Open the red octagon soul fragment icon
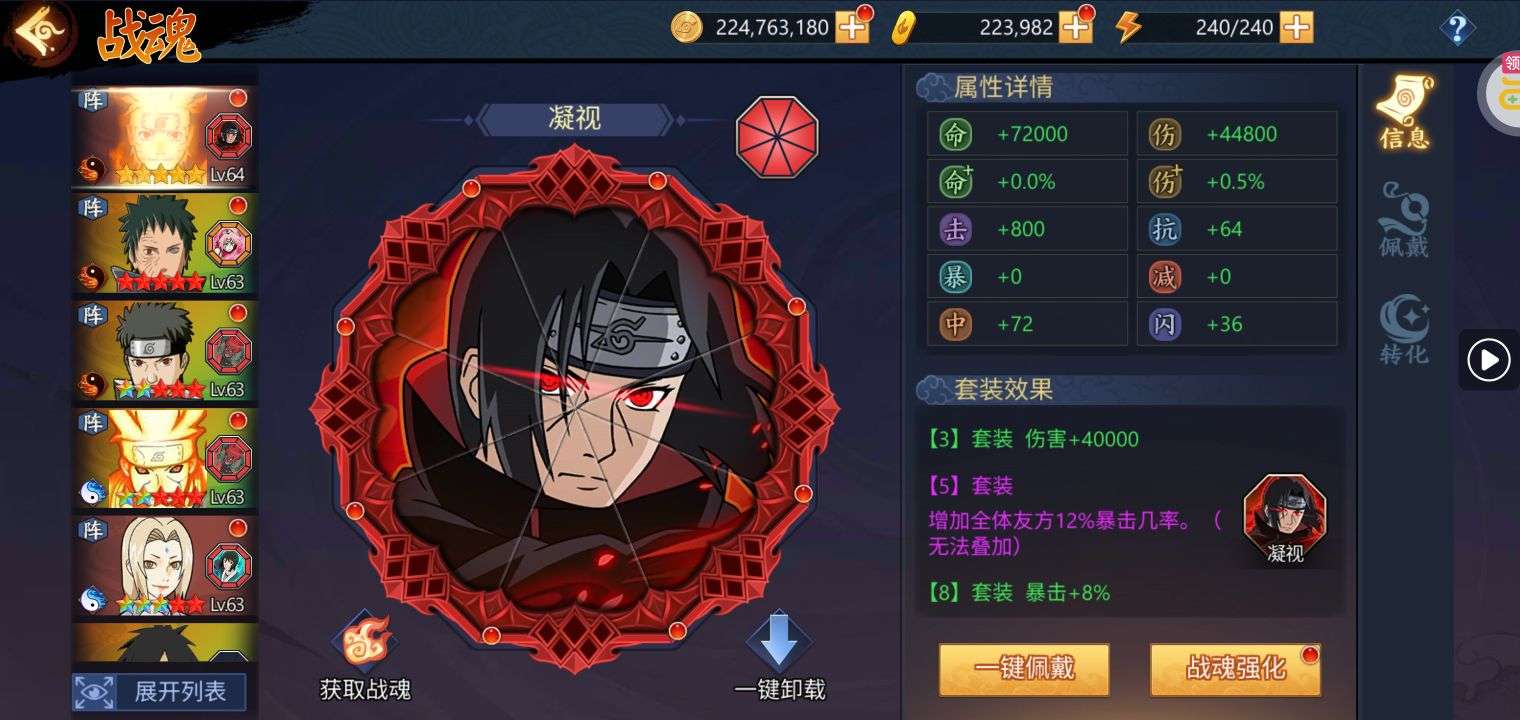This screenshot has width=1520, height=720. (x=777, y=136)
